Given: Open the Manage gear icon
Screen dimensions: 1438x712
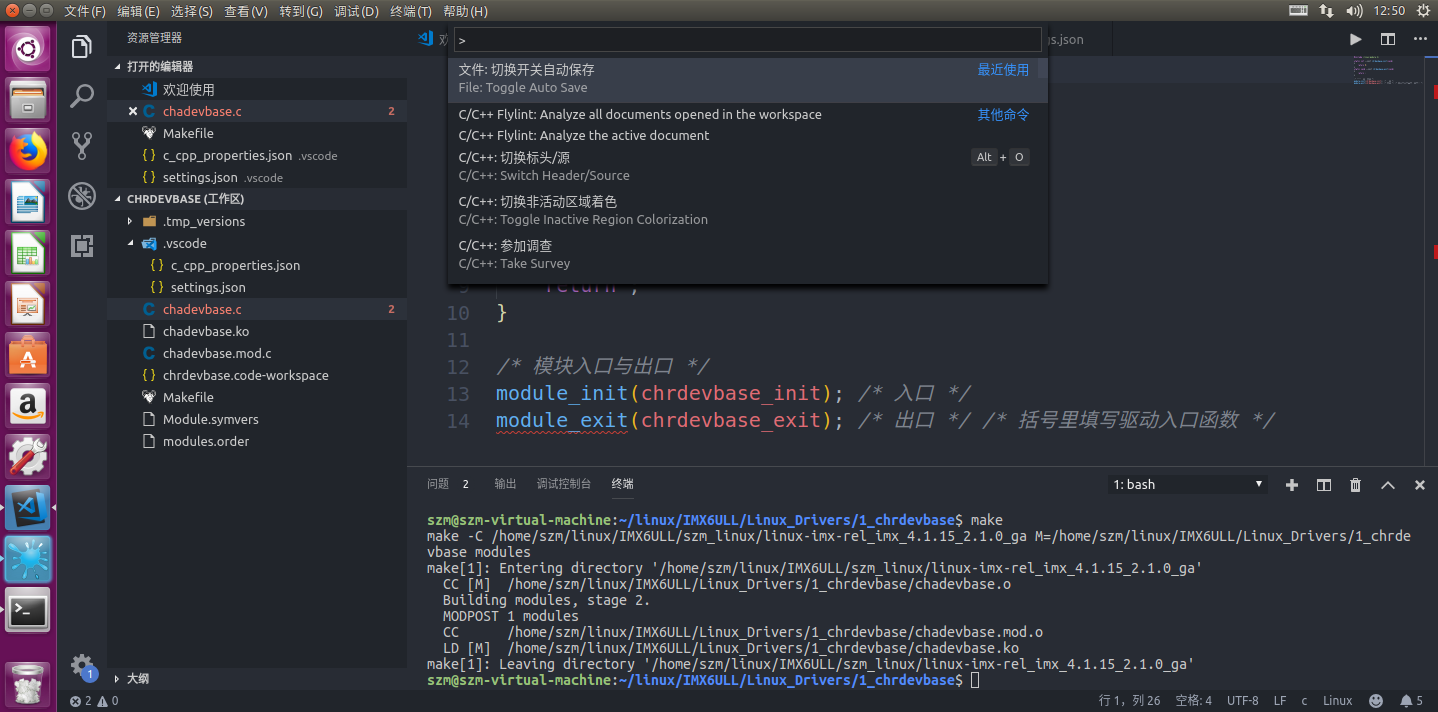Looking at the screenshot, I should 82,666.
